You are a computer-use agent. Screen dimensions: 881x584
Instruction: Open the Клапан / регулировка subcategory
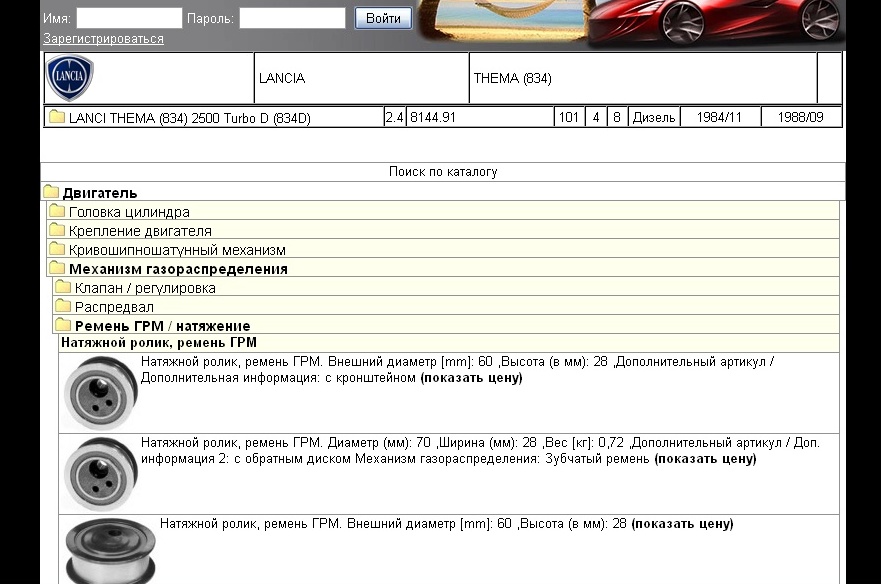click(x=145, y=288)
